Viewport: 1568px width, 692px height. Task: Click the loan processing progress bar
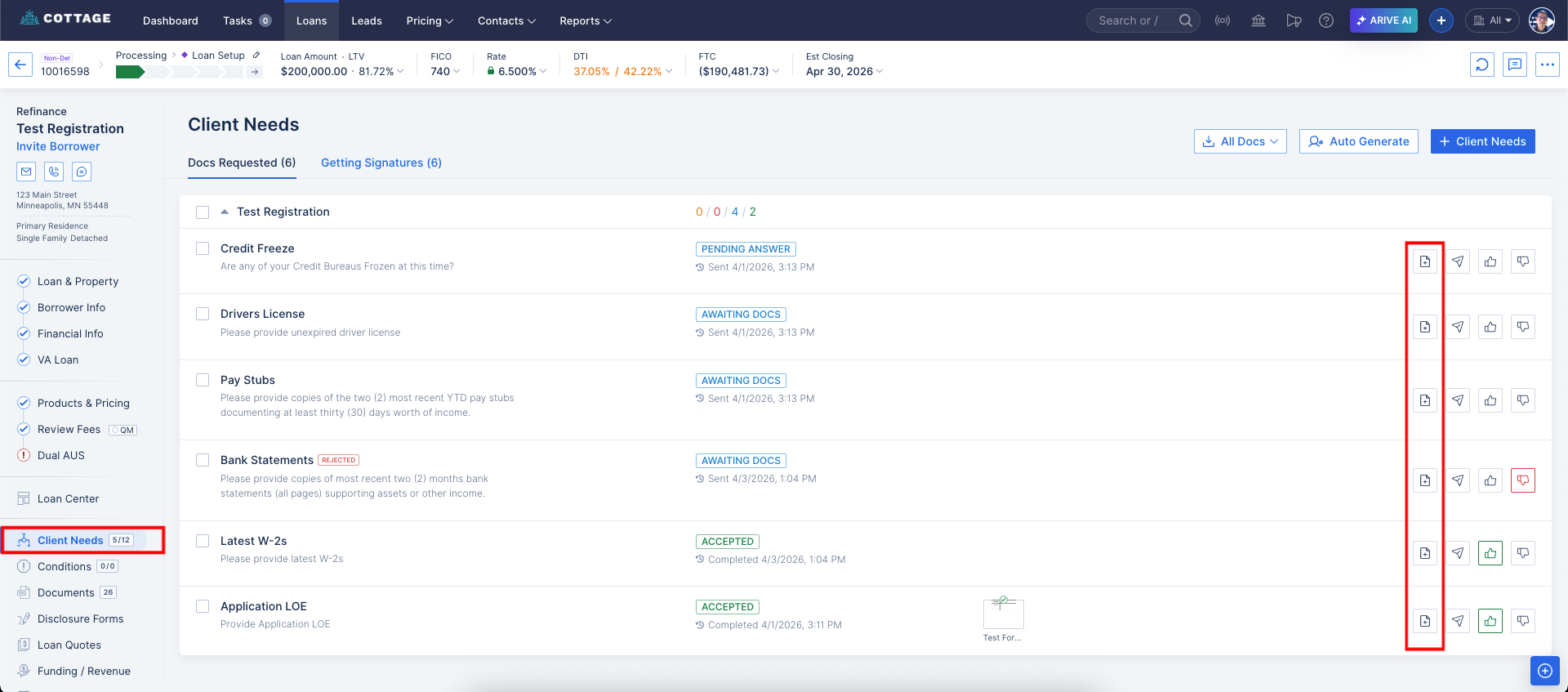(x=180, y=72)
